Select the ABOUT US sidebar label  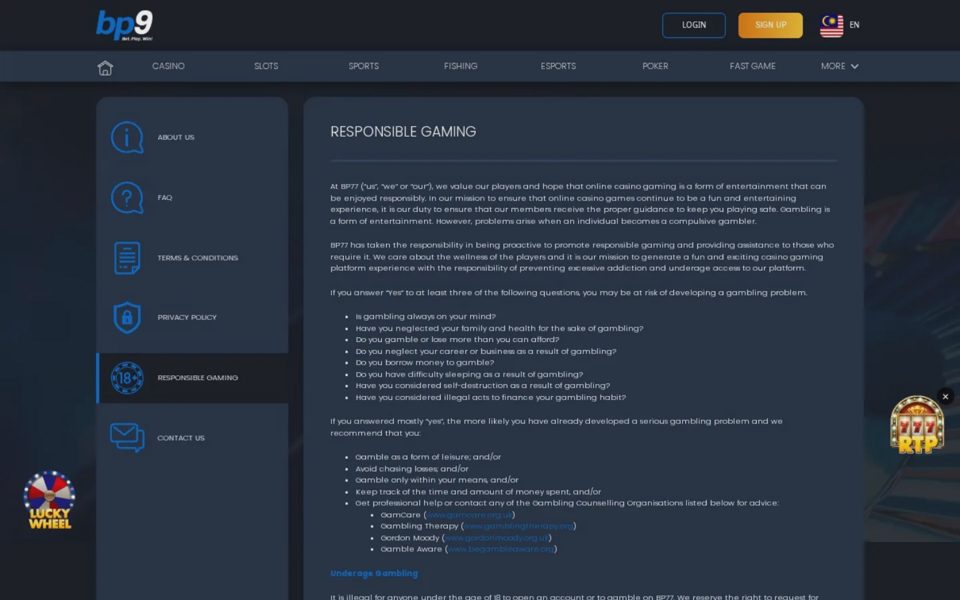click(176, 137)
